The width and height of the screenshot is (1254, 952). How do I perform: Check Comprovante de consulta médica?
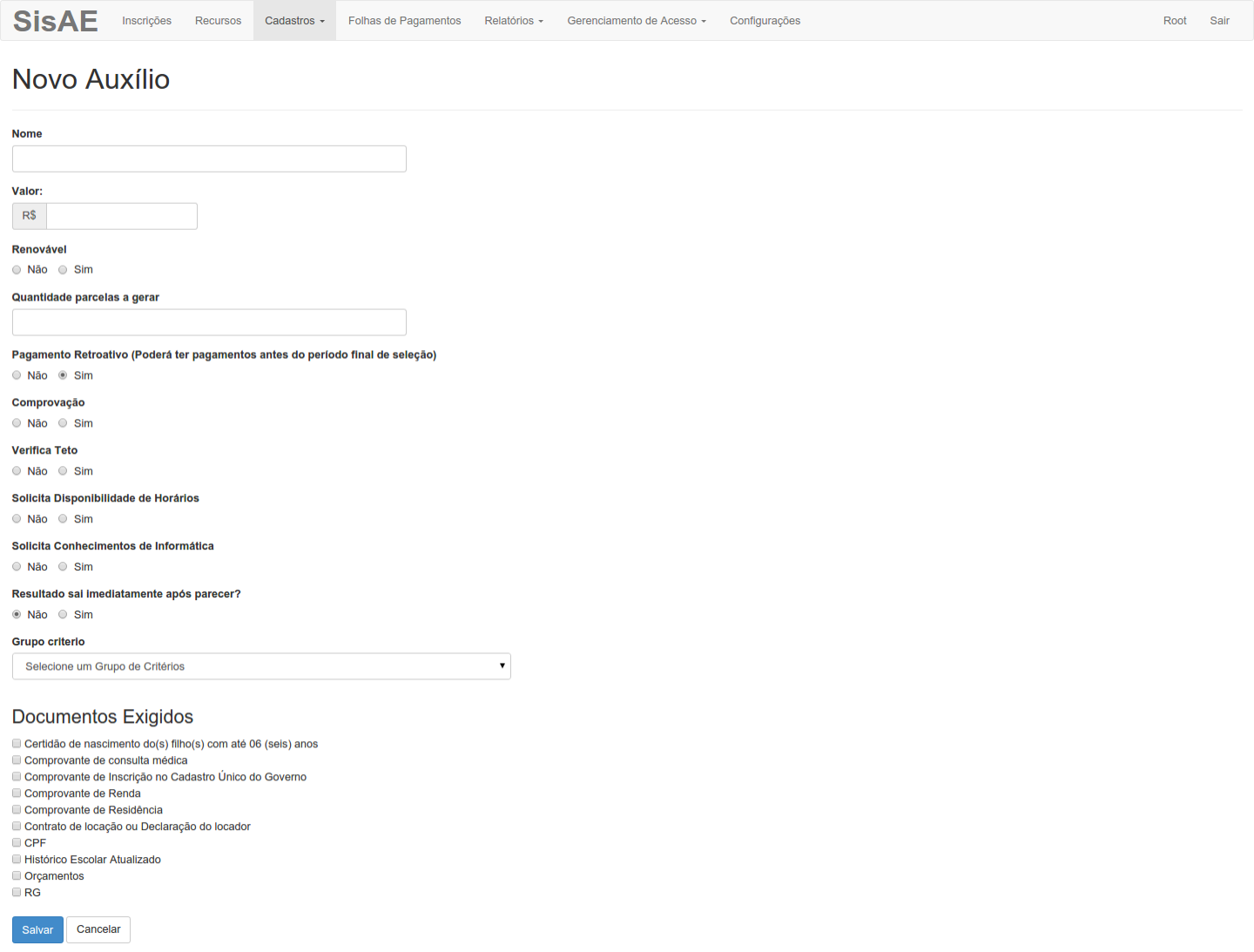17,760
